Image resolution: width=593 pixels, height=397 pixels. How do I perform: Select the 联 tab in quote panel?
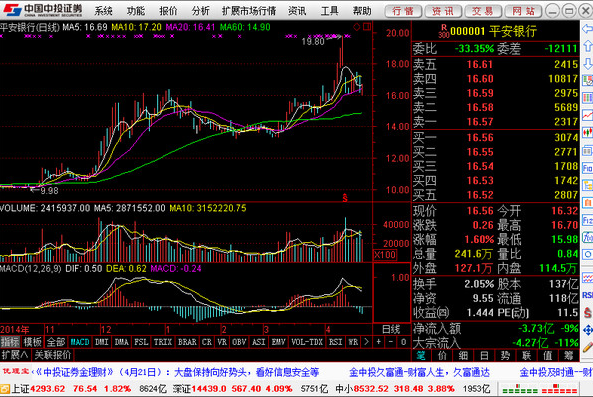point(526,355)
